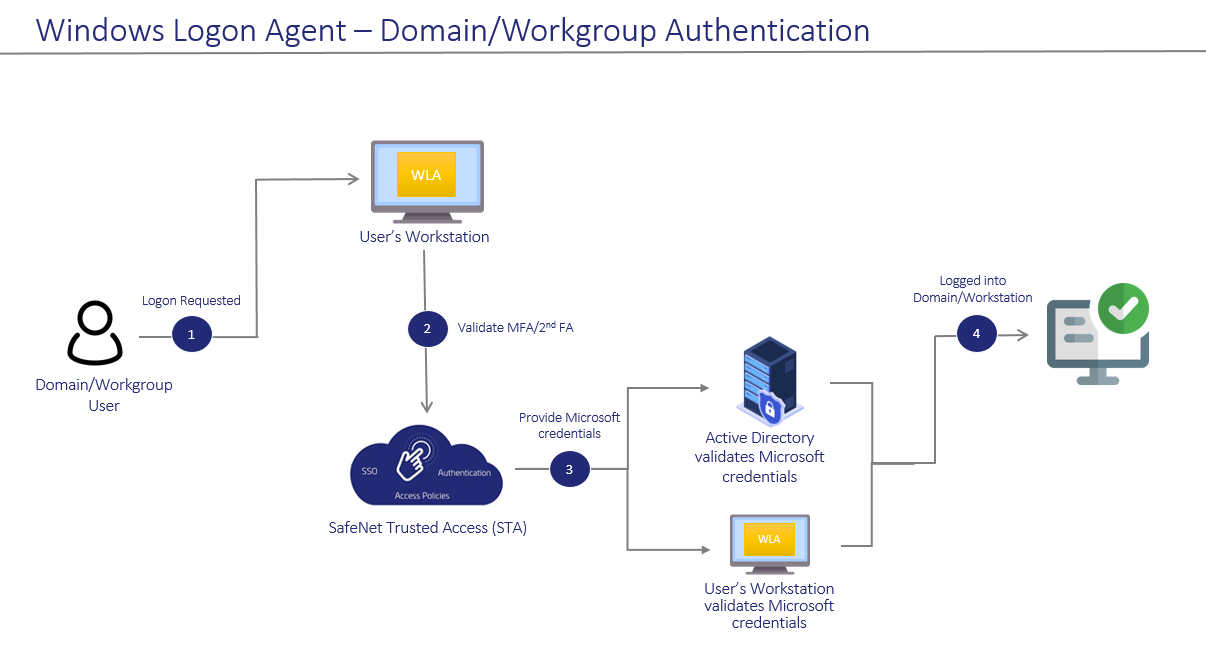Click the yellow WLA badge on the bottom workstation

pyautogui.click(x=769, y=539)
